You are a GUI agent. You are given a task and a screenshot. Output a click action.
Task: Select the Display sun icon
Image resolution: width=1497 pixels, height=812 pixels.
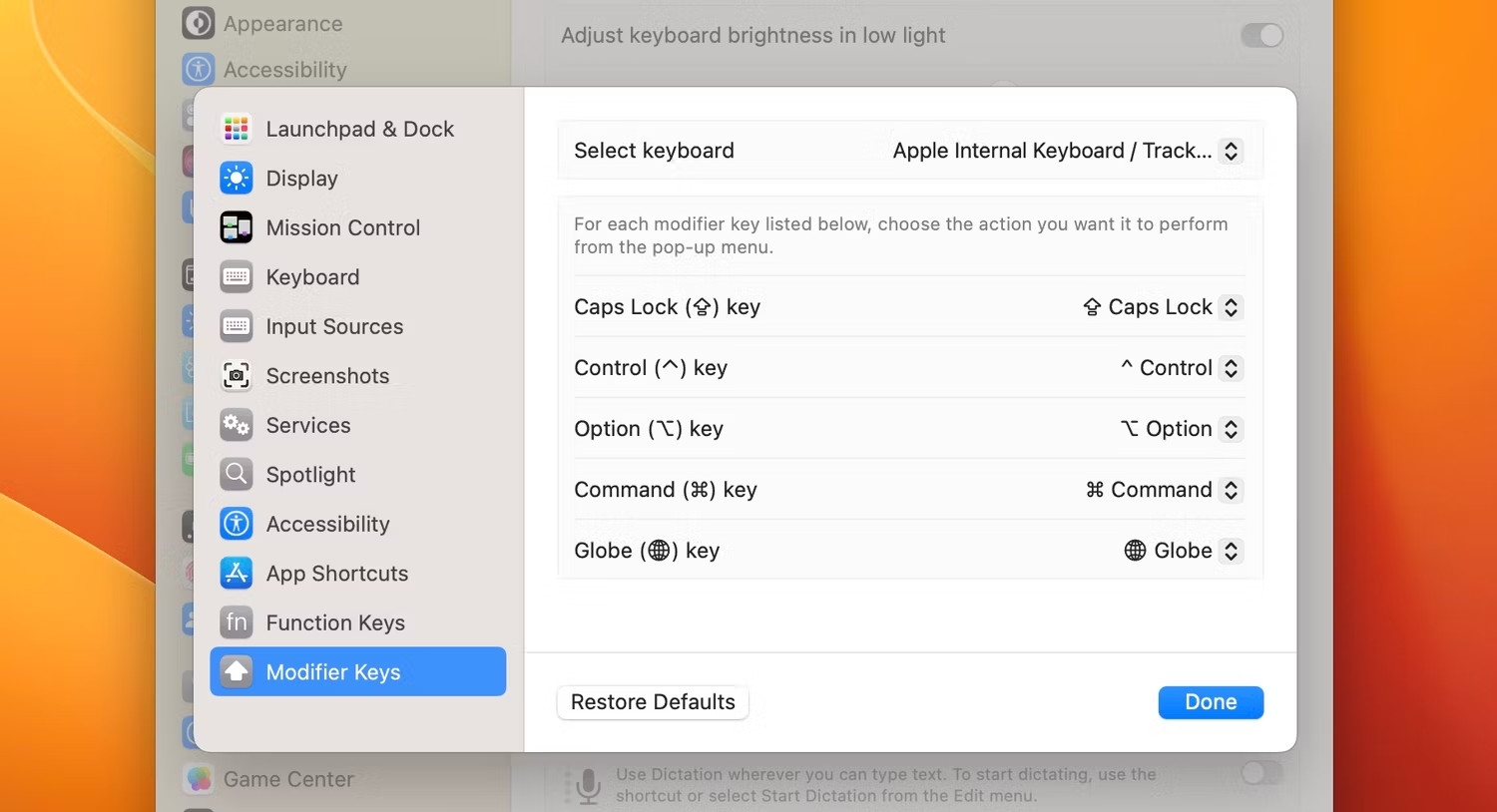[237, 179]
